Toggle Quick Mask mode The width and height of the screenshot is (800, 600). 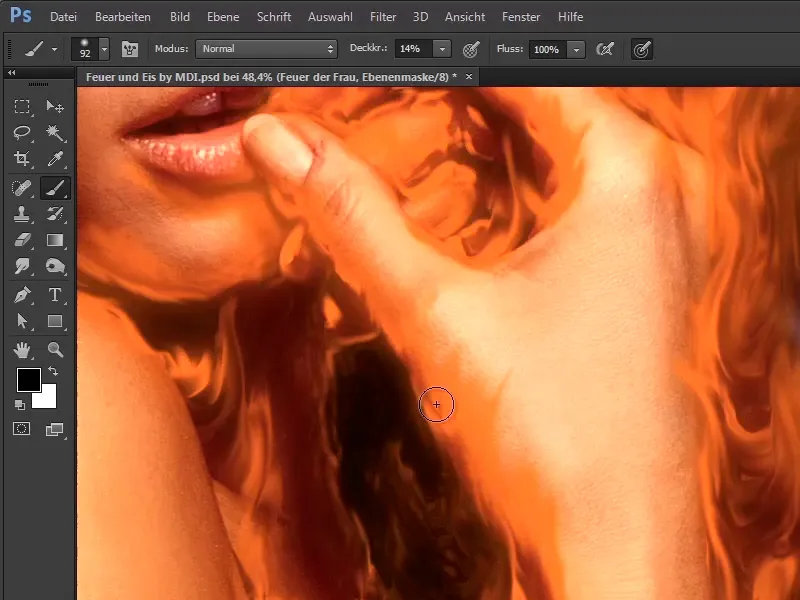click(x=21, y=429)
